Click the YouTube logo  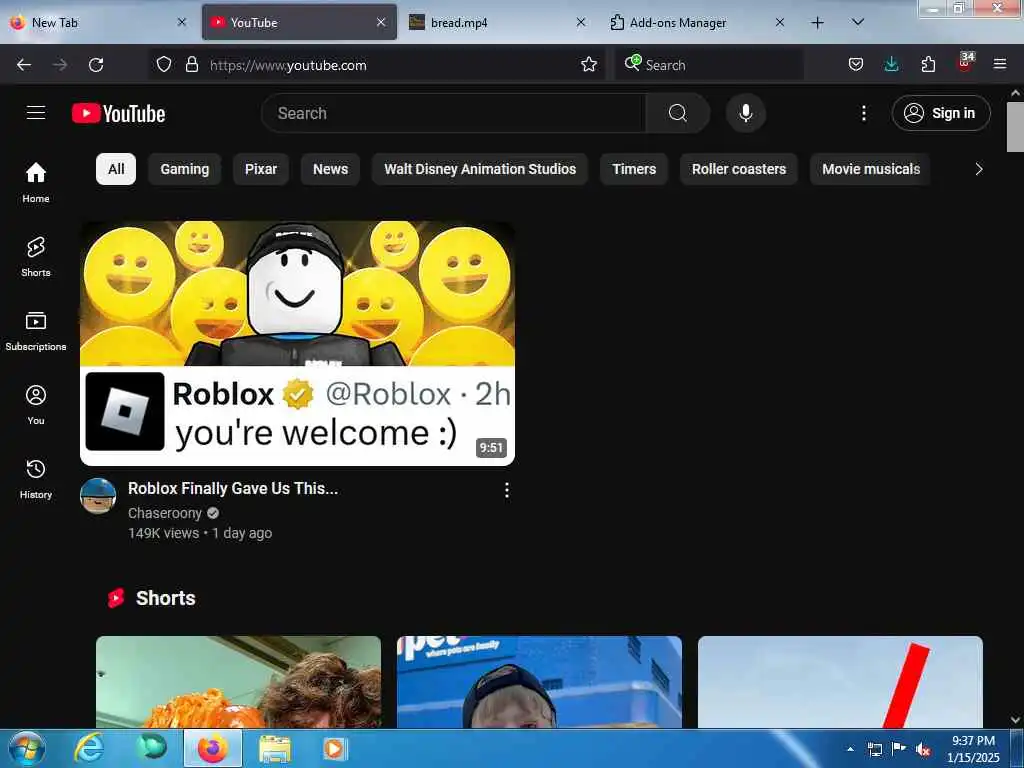118,113
